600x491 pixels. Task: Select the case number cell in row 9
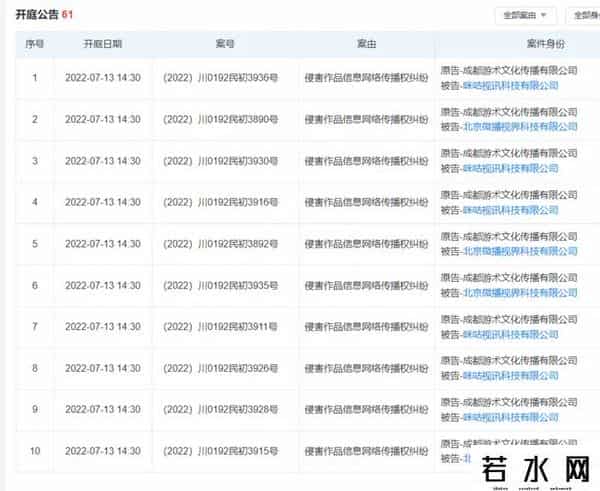pyautogui.click(x=220, y=409)
